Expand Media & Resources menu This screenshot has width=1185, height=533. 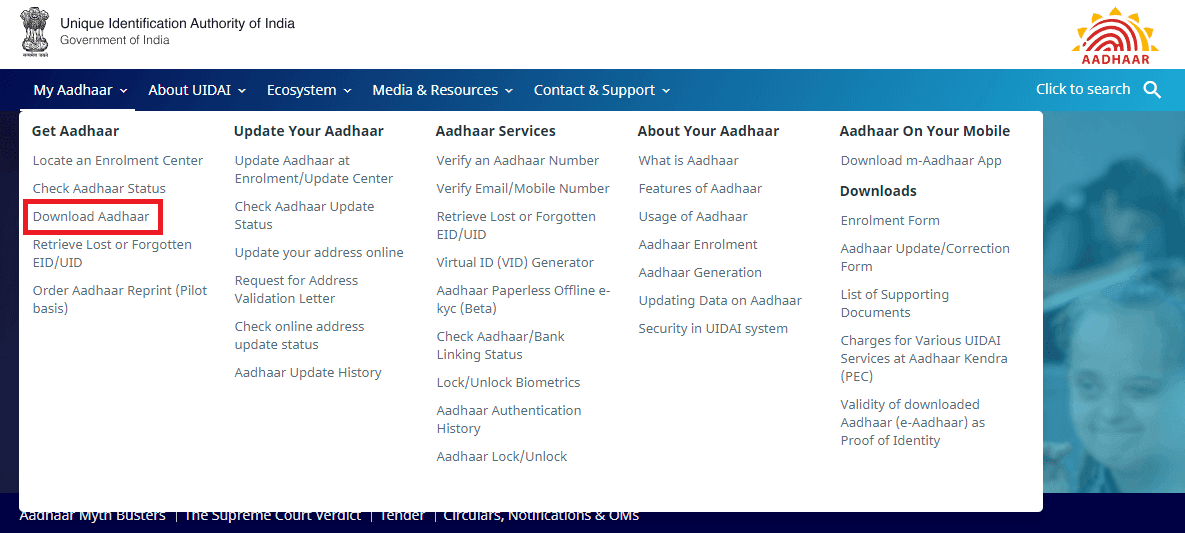pyautogui.click(x=443, y=90)
